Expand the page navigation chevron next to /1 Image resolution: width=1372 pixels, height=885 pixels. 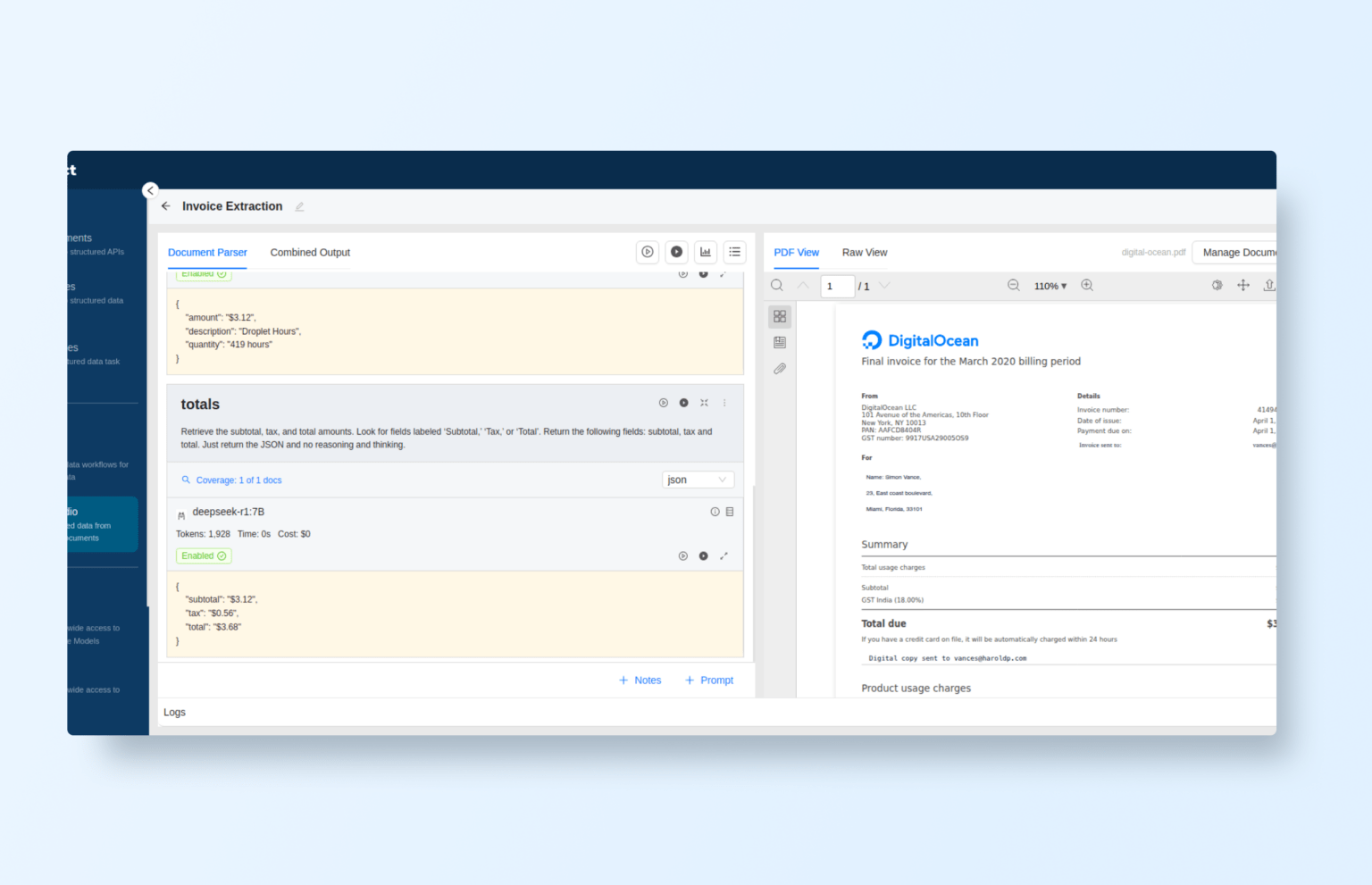click(x=884, y=285)
